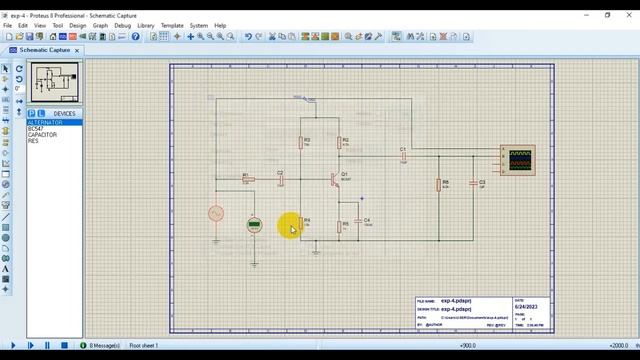
Task: Select the 2D Graphics Text tool
Action: pyautogui.click(x=5, y=269)
